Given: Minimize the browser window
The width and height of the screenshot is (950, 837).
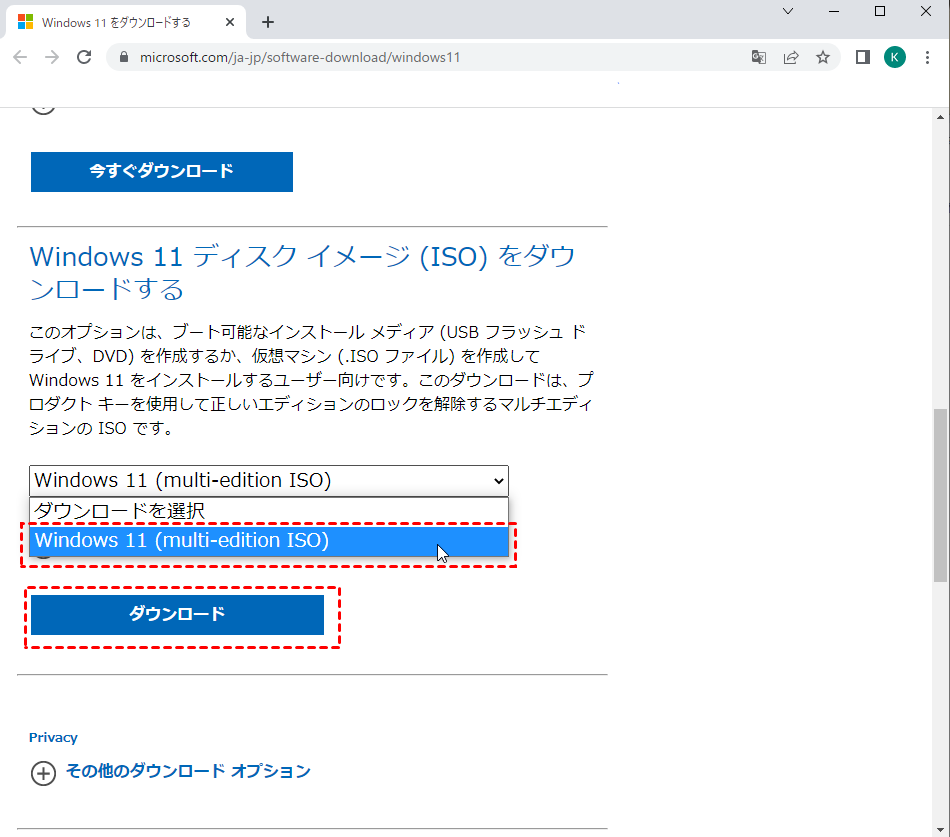Looking at the screenshot, I should pos(834,11).
